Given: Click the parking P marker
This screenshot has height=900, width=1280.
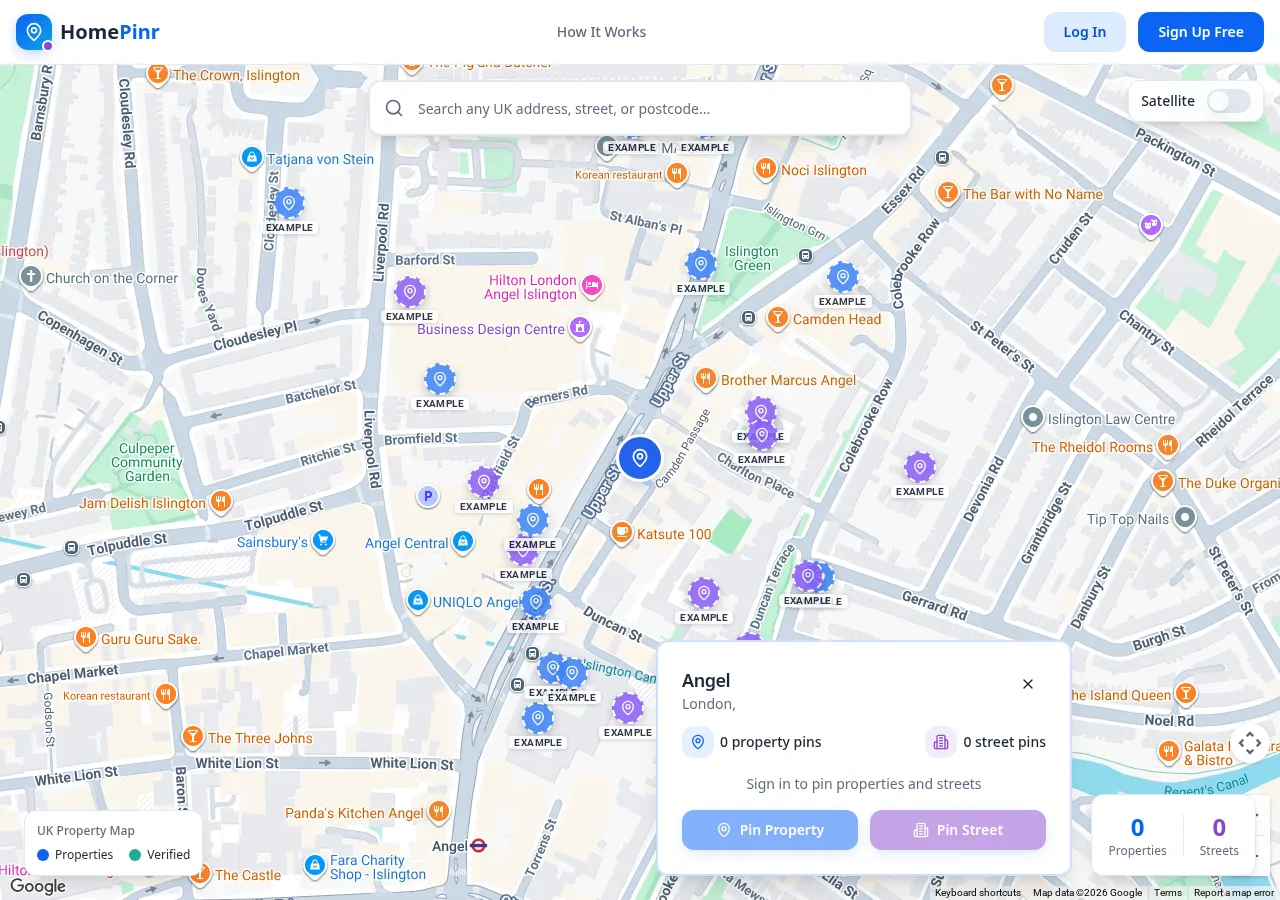Looking at the screenshot, I should tap(428, 496).
